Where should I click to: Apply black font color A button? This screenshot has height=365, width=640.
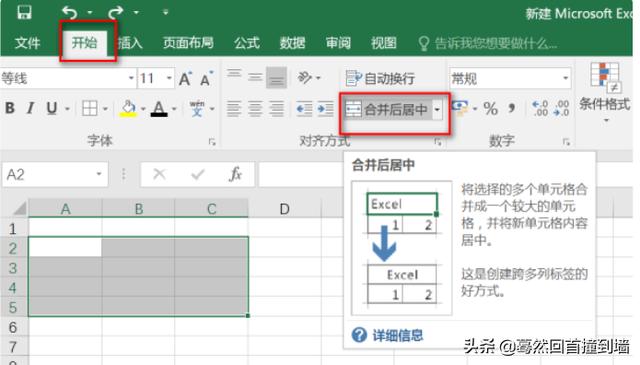[x=159, y=109]
